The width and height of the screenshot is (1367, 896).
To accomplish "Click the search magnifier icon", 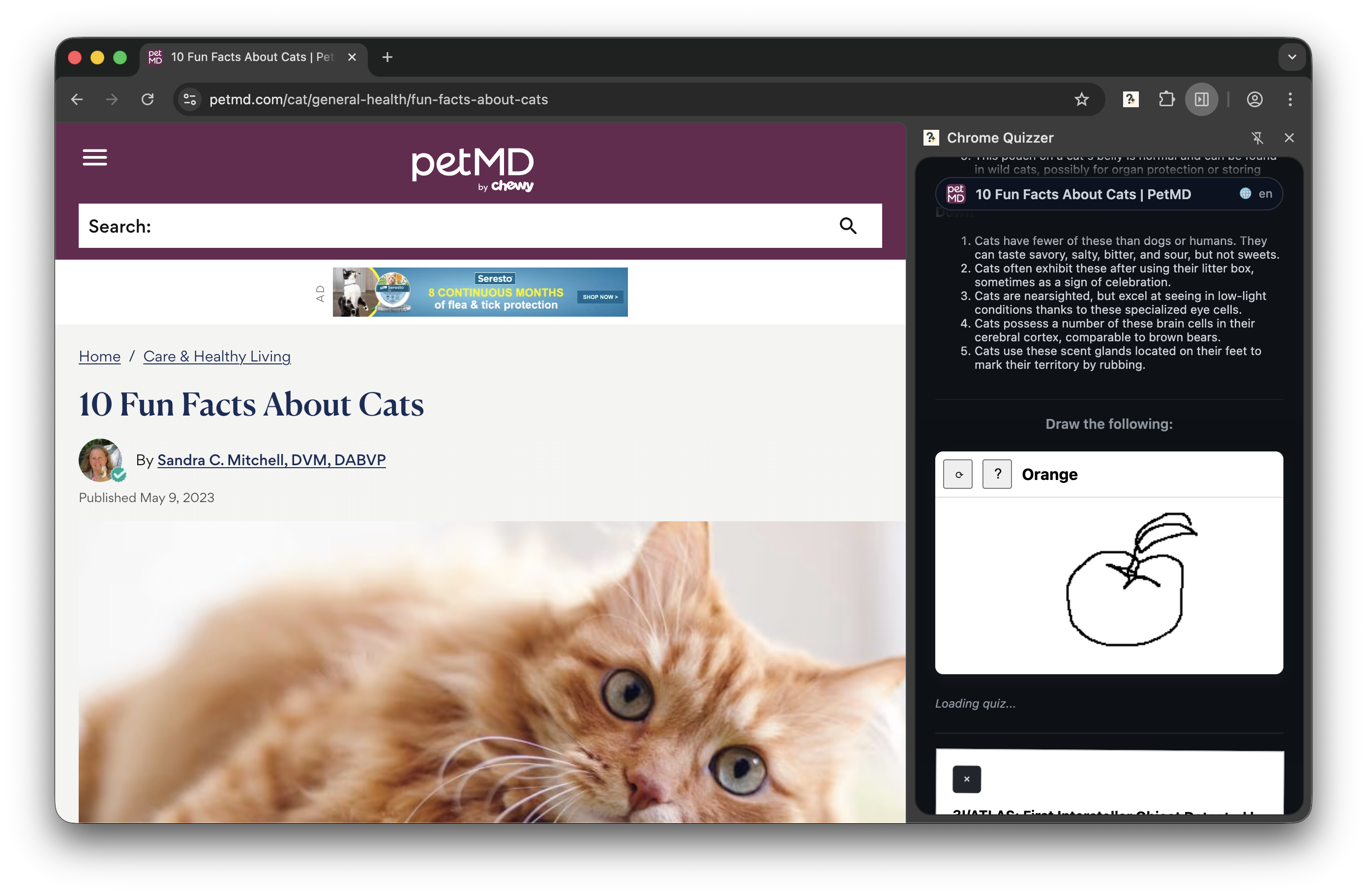I will [x=848, y=226].
